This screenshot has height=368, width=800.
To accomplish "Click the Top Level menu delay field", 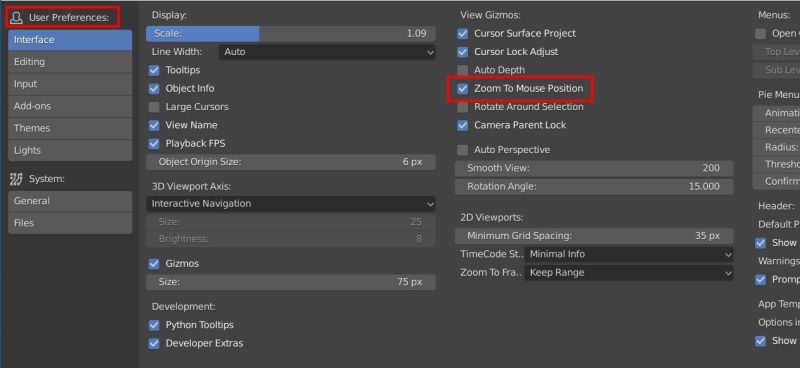I will pos(777,52).
